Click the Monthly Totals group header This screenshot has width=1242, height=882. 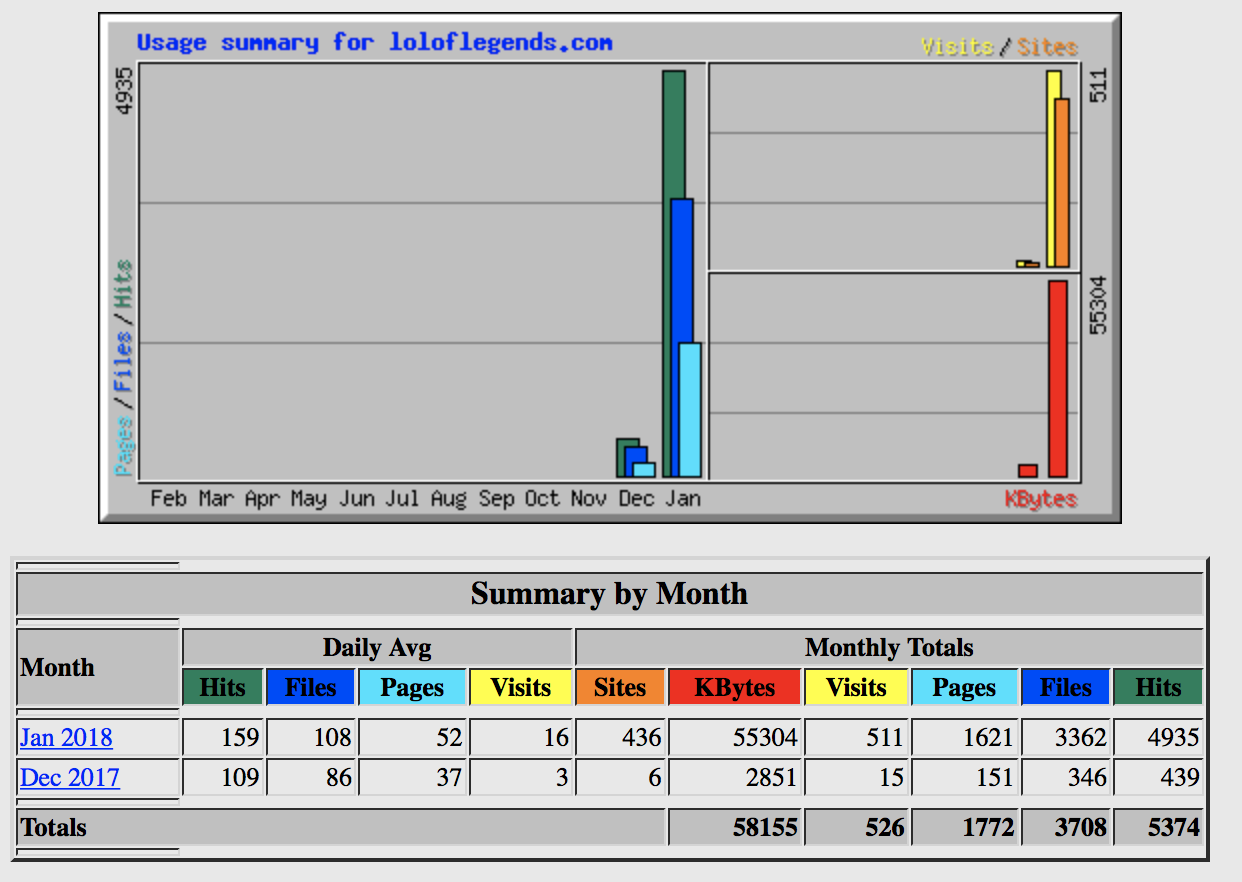(x=888, y=647)
